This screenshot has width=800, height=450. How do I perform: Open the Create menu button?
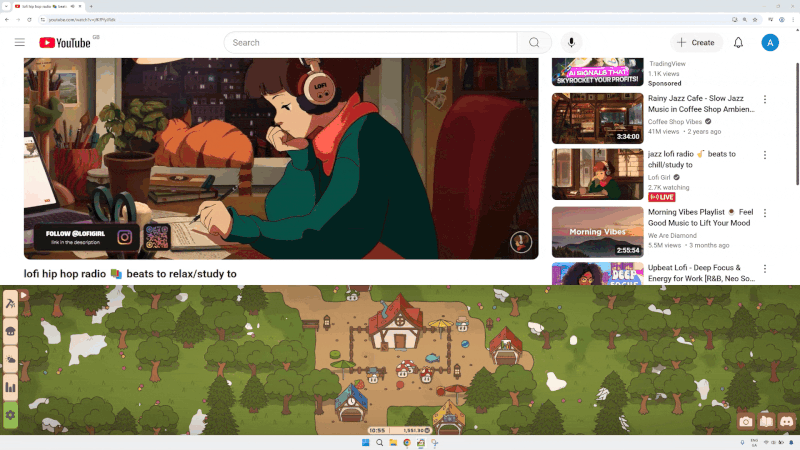[696, 43]
